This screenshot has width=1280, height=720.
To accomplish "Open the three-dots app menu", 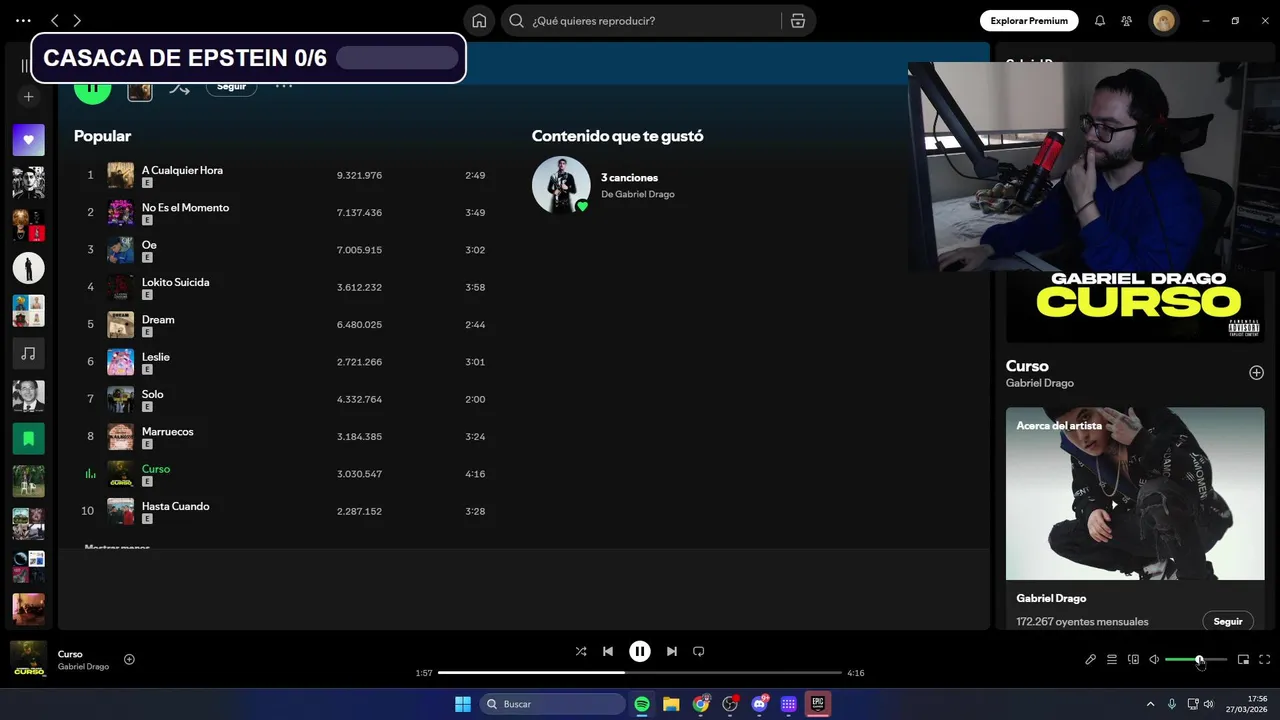I will 23,21.
